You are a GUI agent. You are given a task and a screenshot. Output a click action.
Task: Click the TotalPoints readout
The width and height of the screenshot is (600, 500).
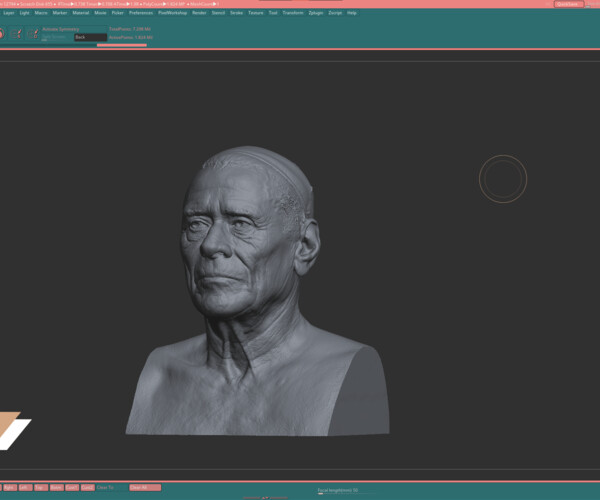(130, 29)
